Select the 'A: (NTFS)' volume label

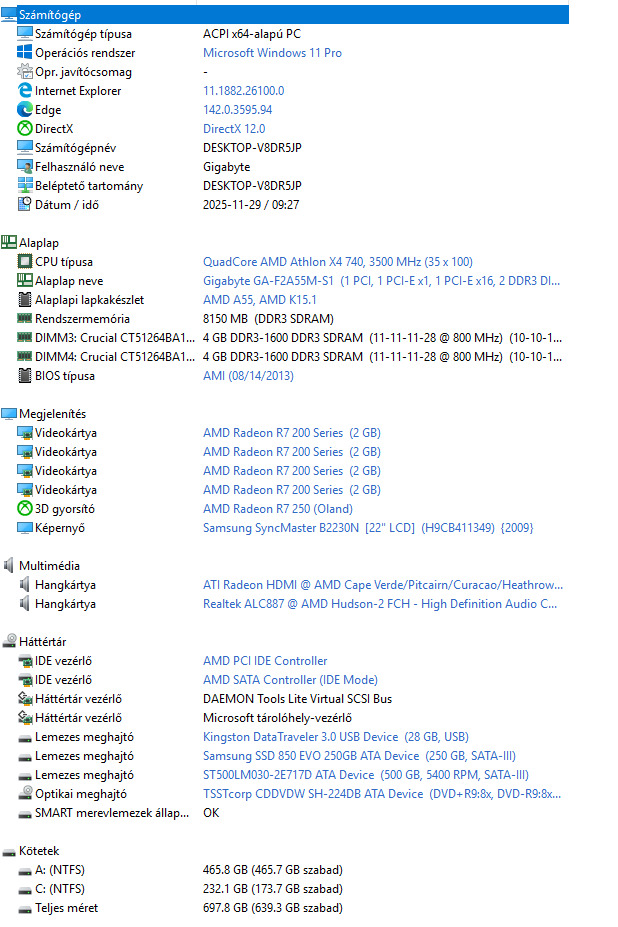[x=60, y=870]
